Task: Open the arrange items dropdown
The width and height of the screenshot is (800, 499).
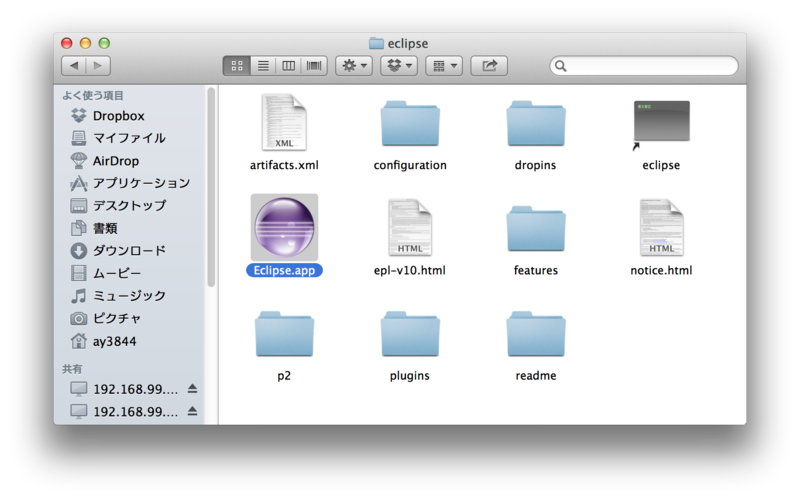Action: click(x=444, y=66)
